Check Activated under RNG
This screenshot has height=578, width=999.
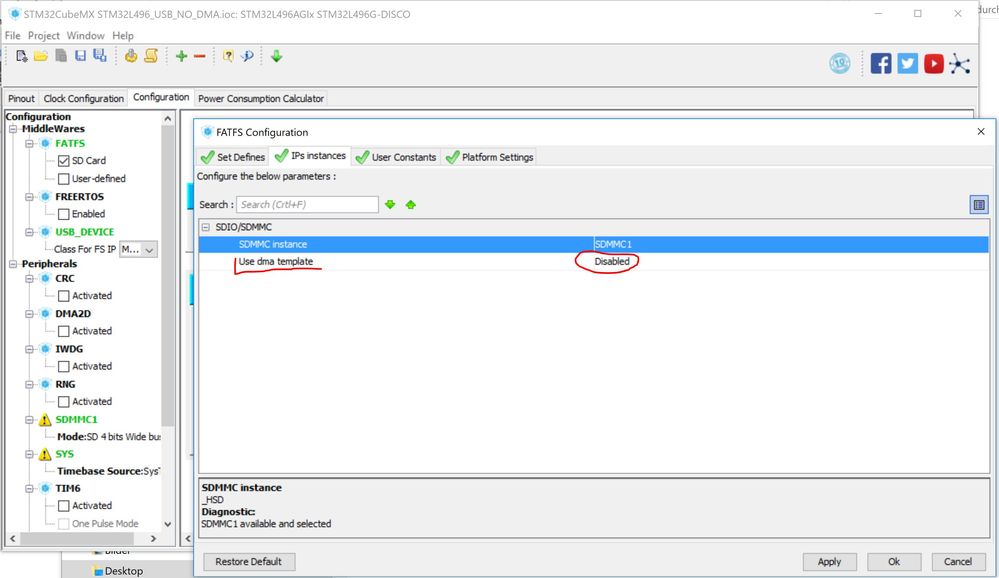pos(64,401)
